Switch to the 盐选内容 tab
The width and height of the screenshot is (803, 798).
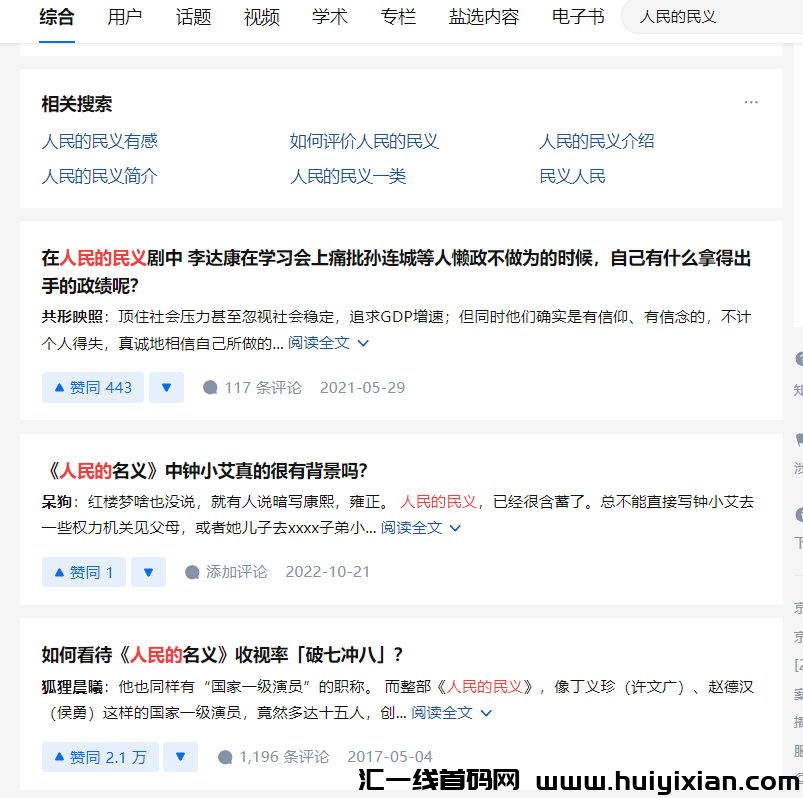pos(484,17)
